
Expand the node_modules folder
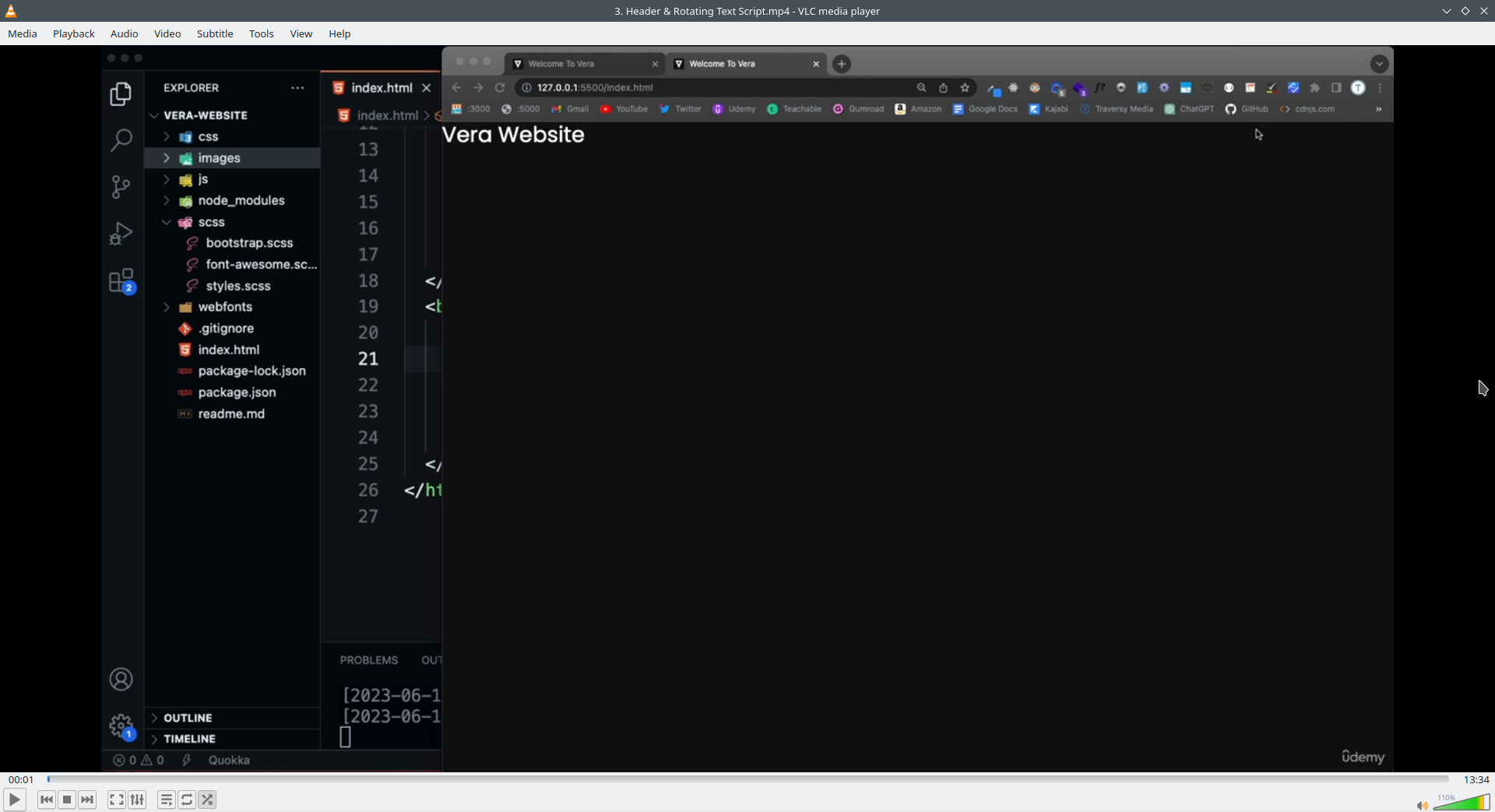[x=166, y=201]
